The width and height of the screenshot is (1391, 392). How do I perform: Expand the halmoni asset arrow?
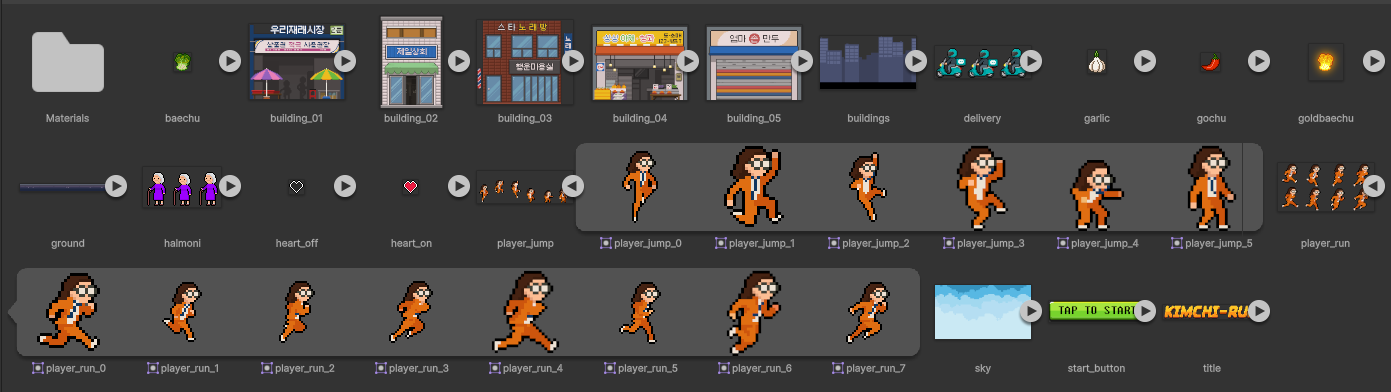(x=230, y=186)
